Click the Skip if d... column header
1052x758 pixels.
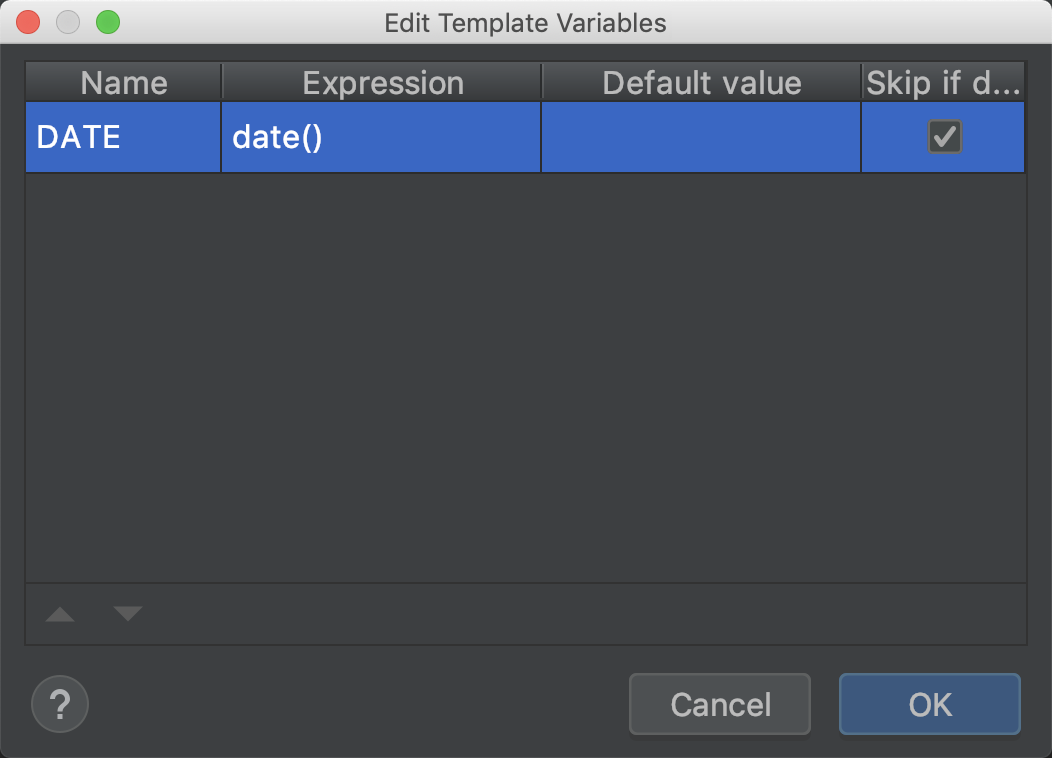[x=943, y=83]
